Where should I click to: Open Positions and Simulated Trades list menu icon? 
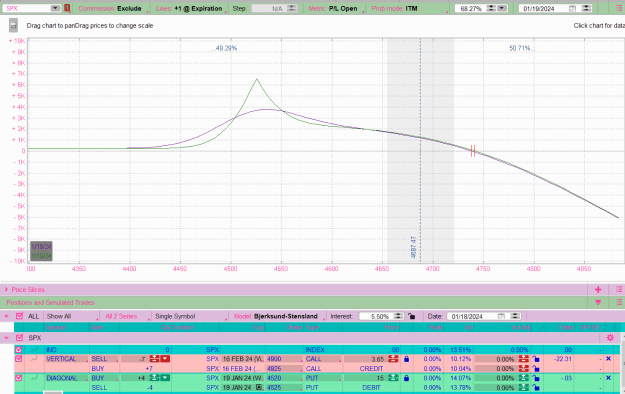(619, 302)
